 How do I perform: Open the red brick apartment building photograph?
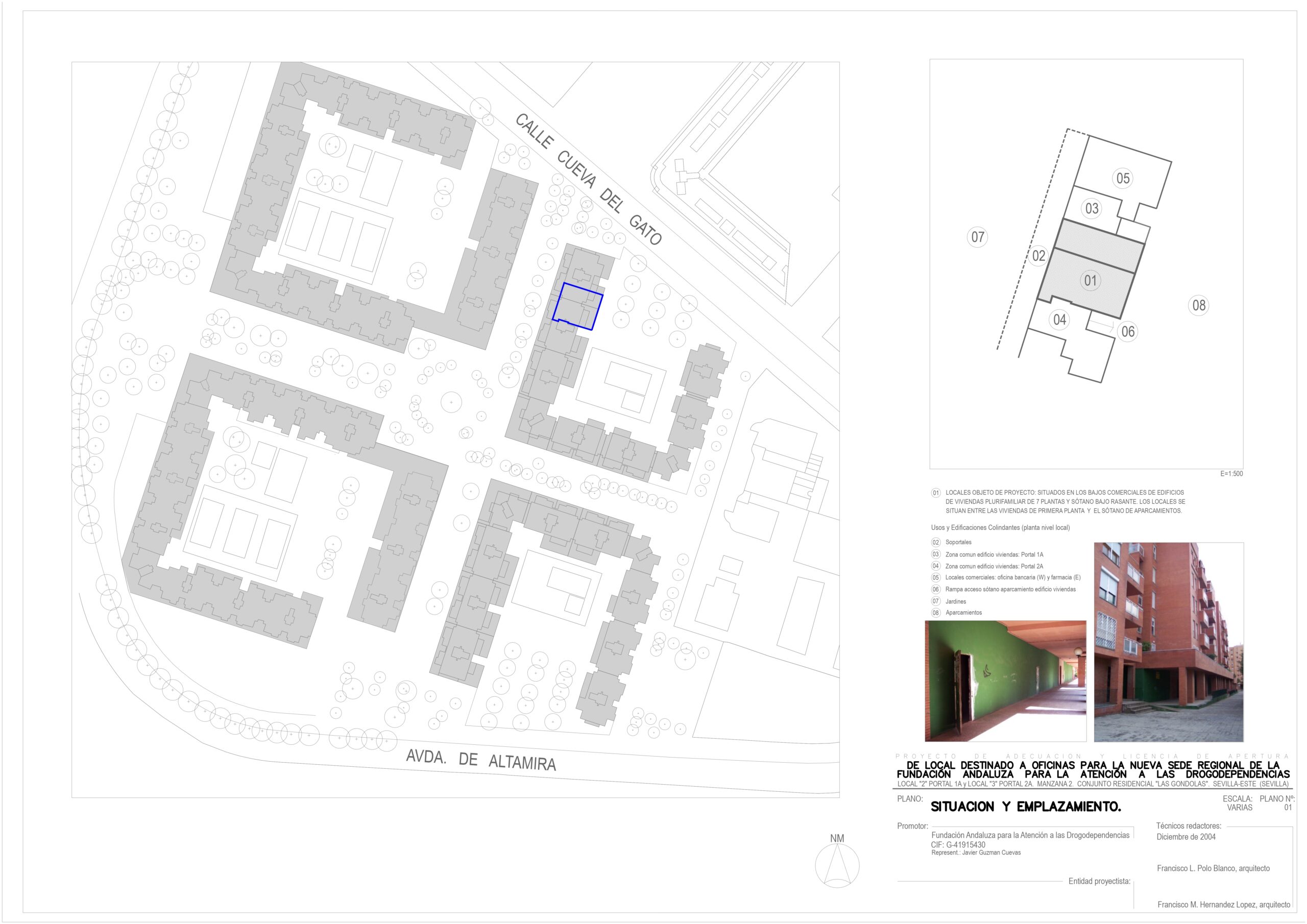click(1169, 642)
